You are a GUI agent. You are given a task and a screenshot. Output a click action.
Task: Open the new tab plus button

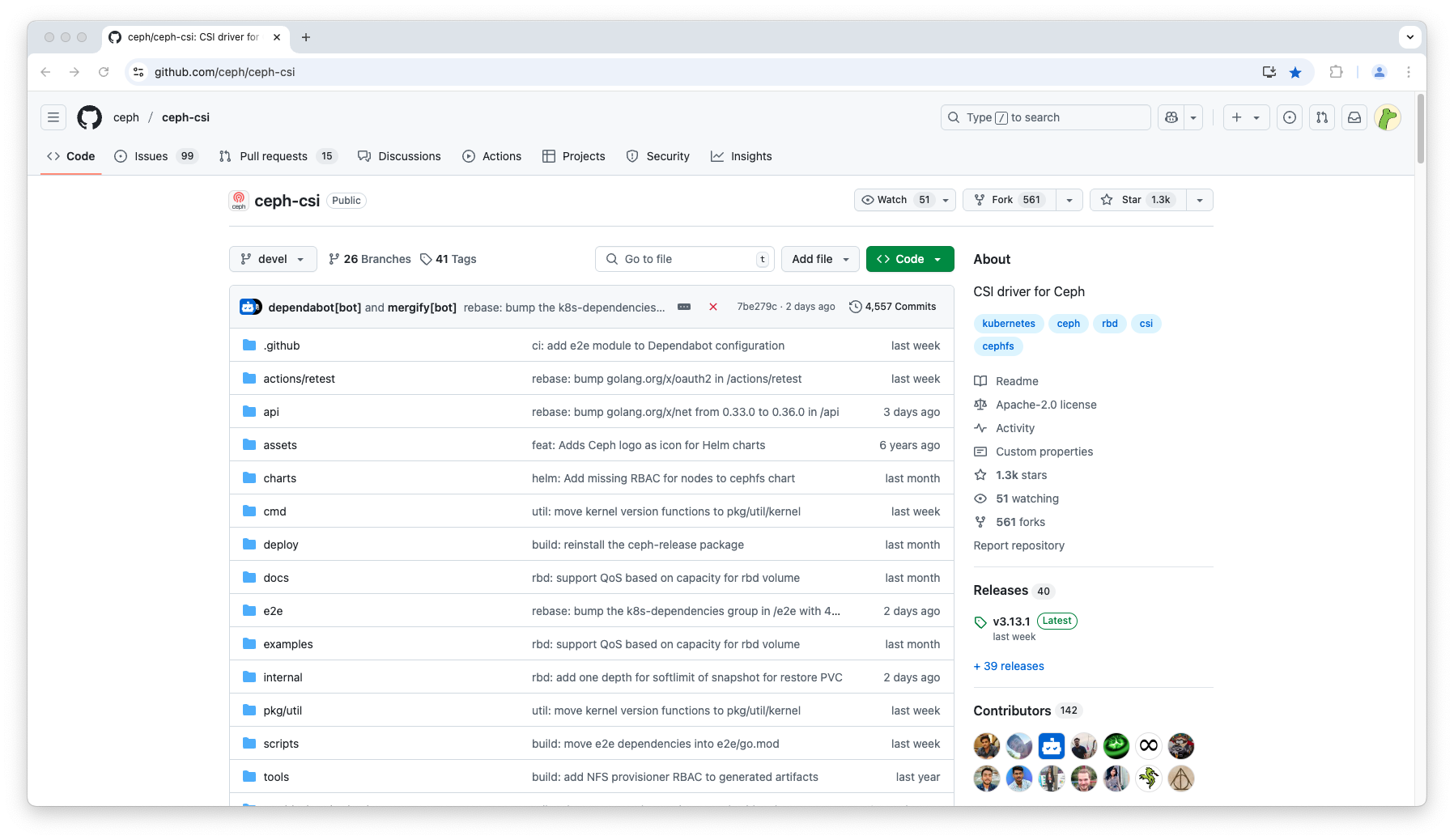(x=305, y=37)
